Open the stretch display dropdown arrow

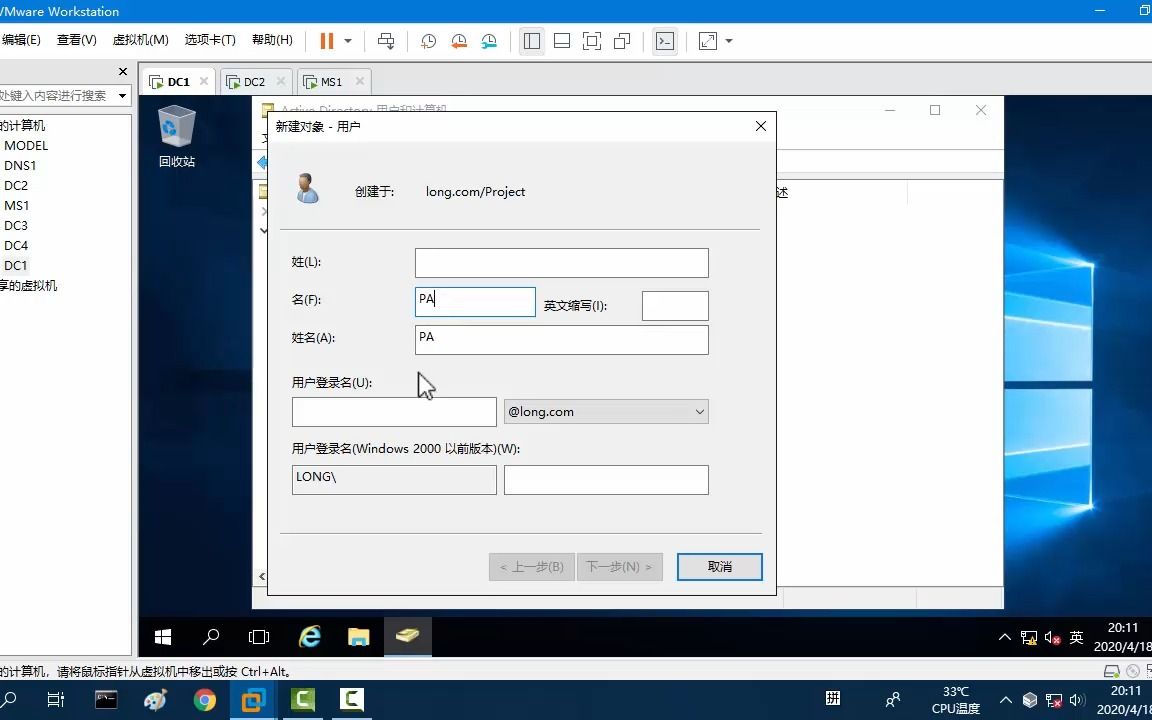click(729, 41)
